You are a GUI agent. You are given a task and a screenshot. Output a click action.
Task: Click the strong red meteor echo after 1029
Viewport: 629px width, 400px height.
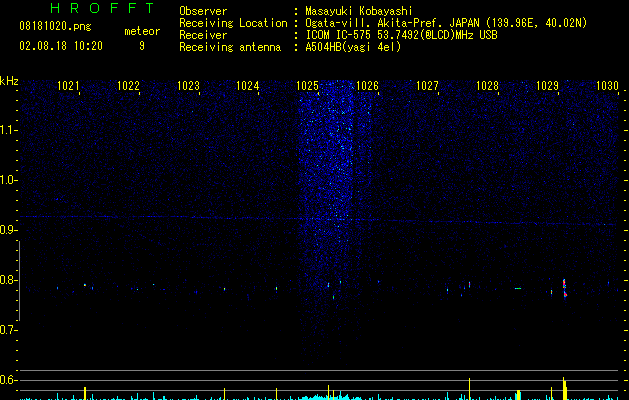click(564, 288)
